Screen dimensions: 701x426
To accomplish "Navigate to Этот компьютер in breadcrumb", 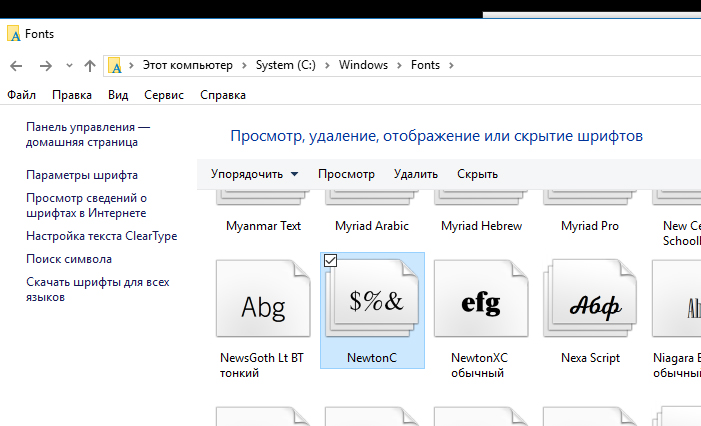I will coord(188,65).
